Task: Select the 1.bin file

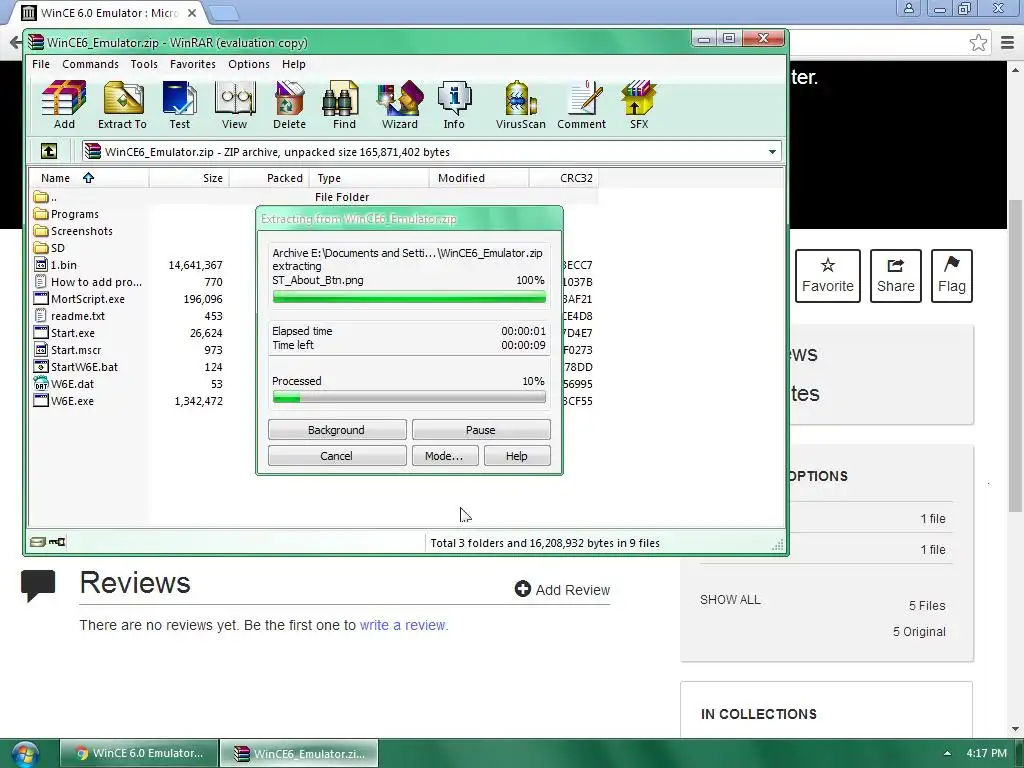Action: tap(55, 265)
